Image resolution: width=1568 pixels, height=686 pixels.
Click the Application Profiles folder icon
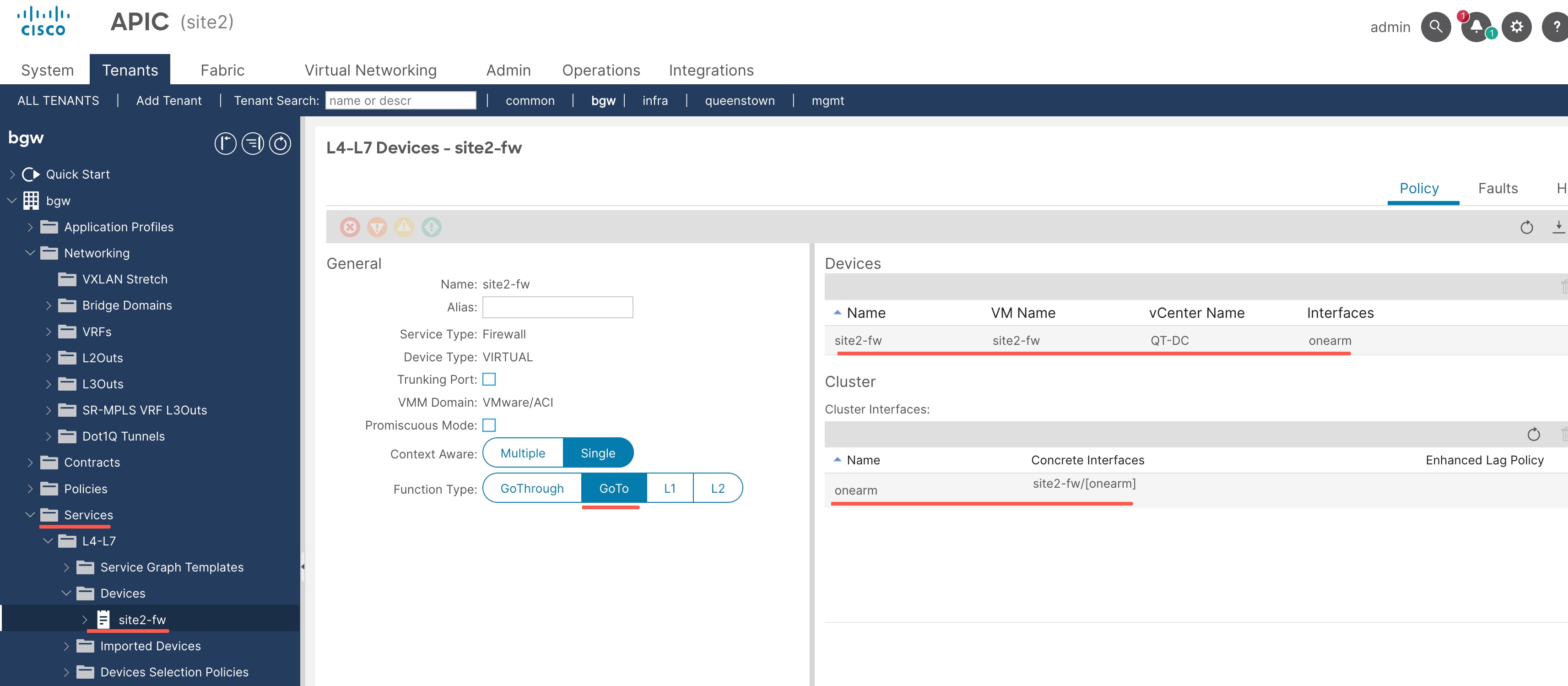click(49, 227)
